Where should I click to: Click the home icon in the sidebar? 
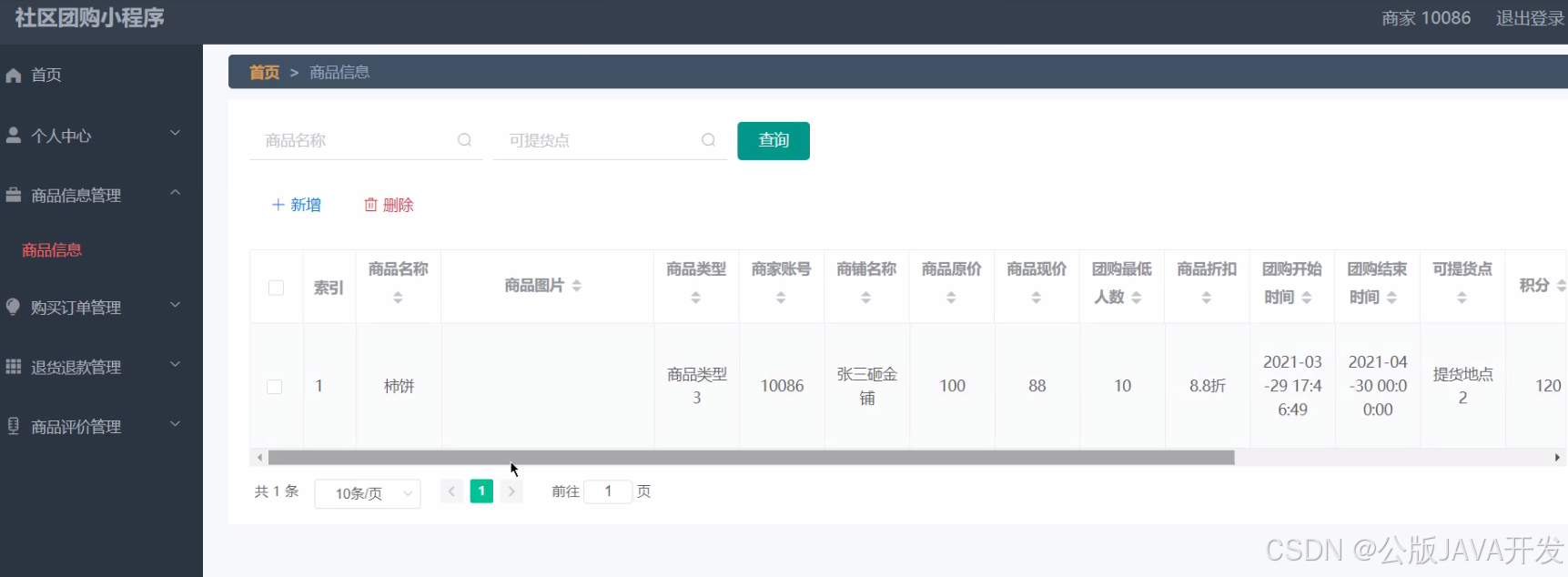(x=14, y=76)
